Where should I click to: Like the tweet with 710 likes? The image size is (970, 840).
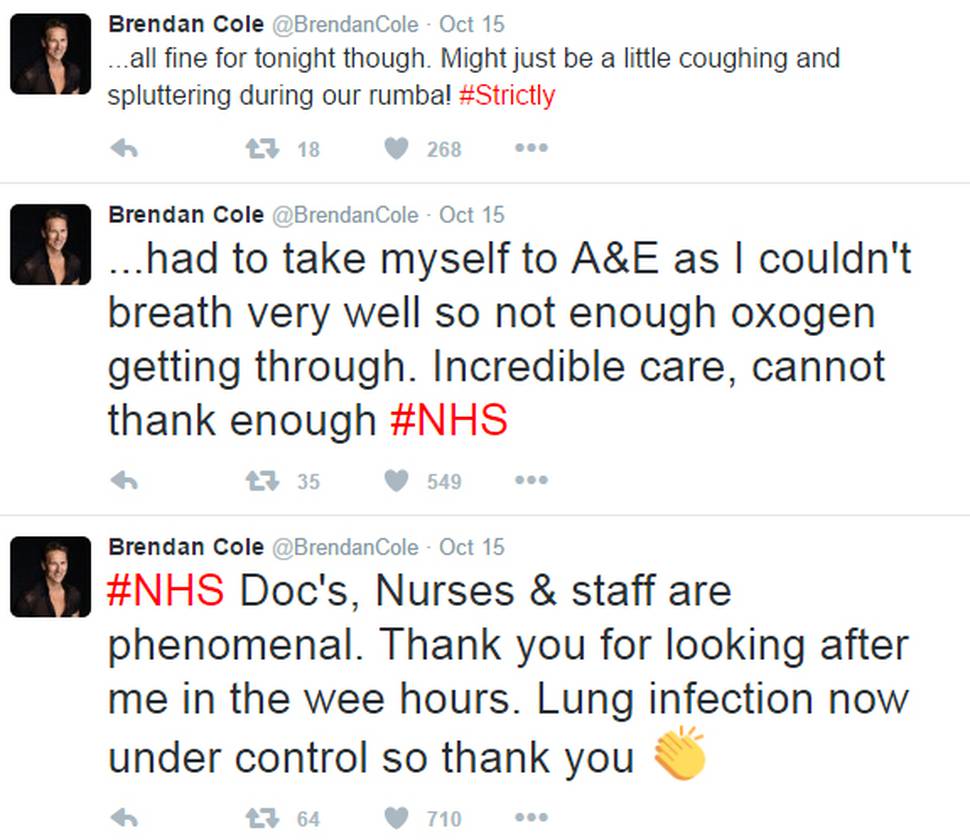[397, 818]
